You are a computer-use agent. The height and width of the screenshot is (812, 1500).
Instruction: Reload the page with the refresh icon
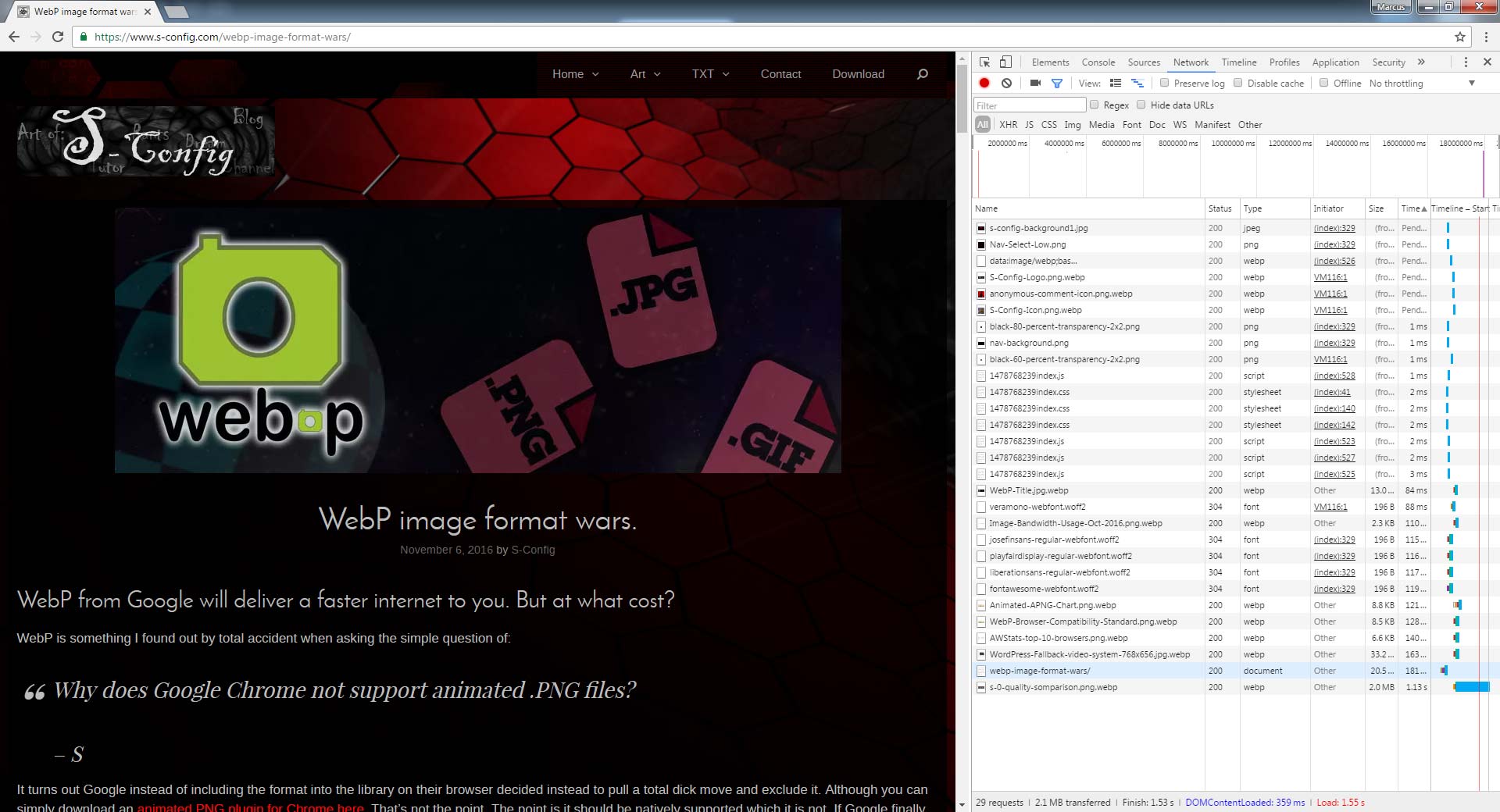(x=58, y=37)
